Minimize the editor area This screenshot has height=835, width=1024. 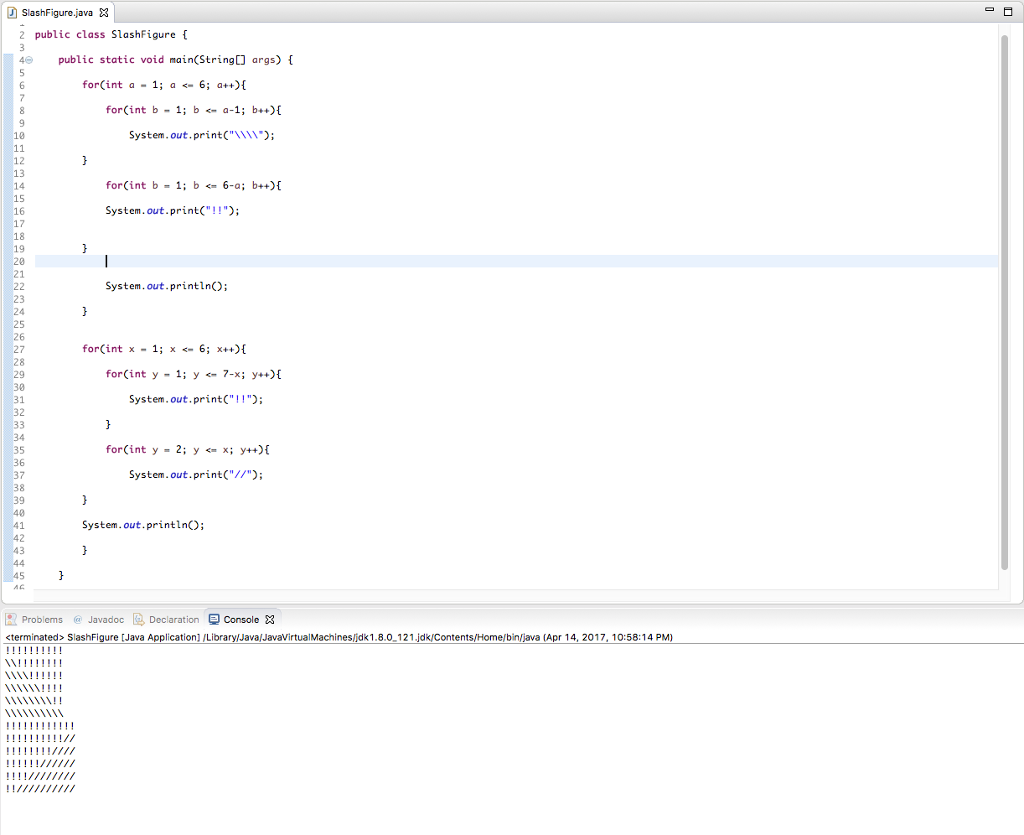pyautogui.click(x=988, y=9)
